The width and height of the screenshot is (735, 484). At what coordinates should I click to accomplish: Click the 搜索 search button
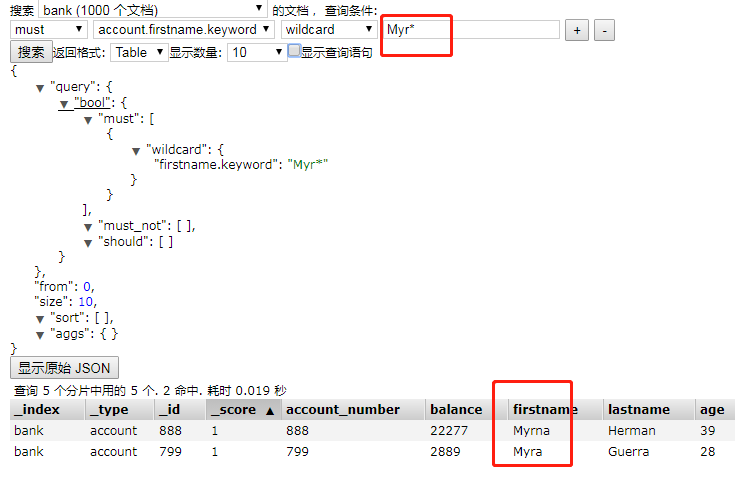pos(31,52)
